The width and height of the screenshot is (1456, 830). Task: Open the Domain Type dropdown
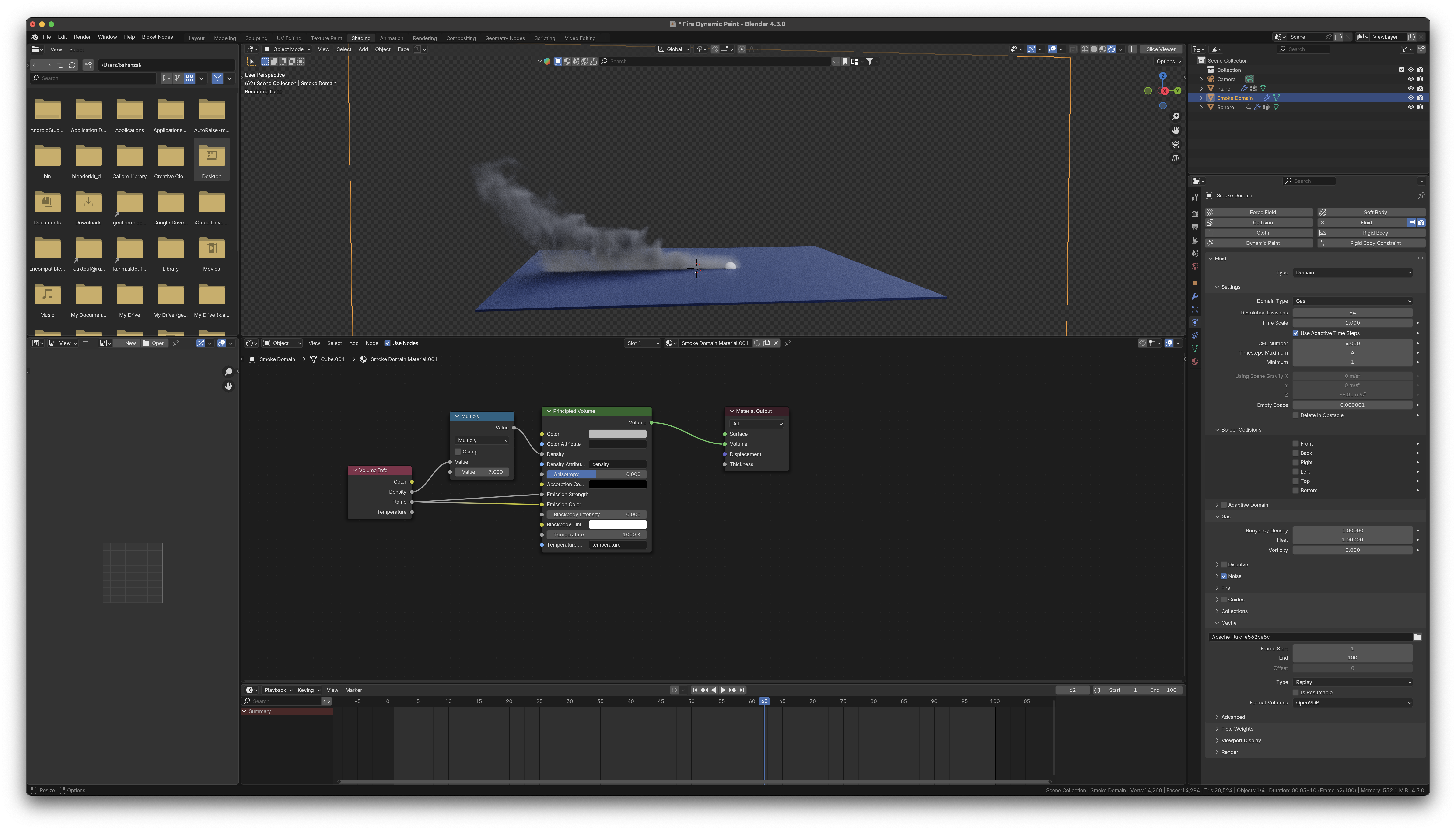click(x=1353, y=301)
